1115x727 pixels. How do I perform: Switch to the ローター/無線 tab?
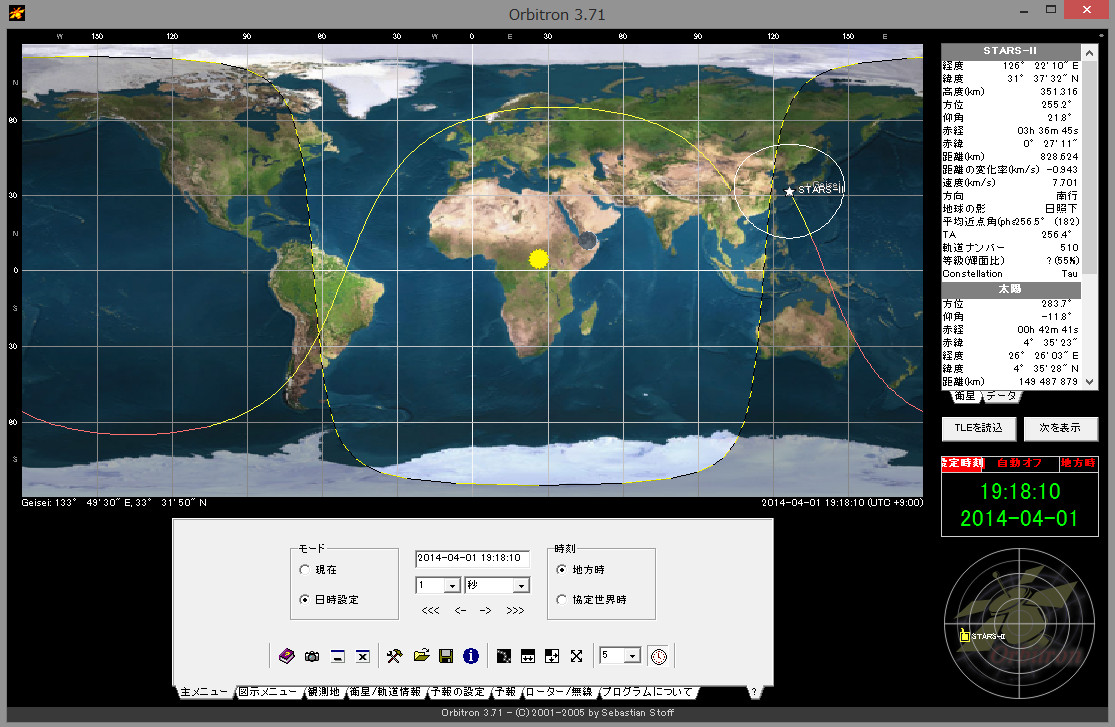(x=558, y=691)
